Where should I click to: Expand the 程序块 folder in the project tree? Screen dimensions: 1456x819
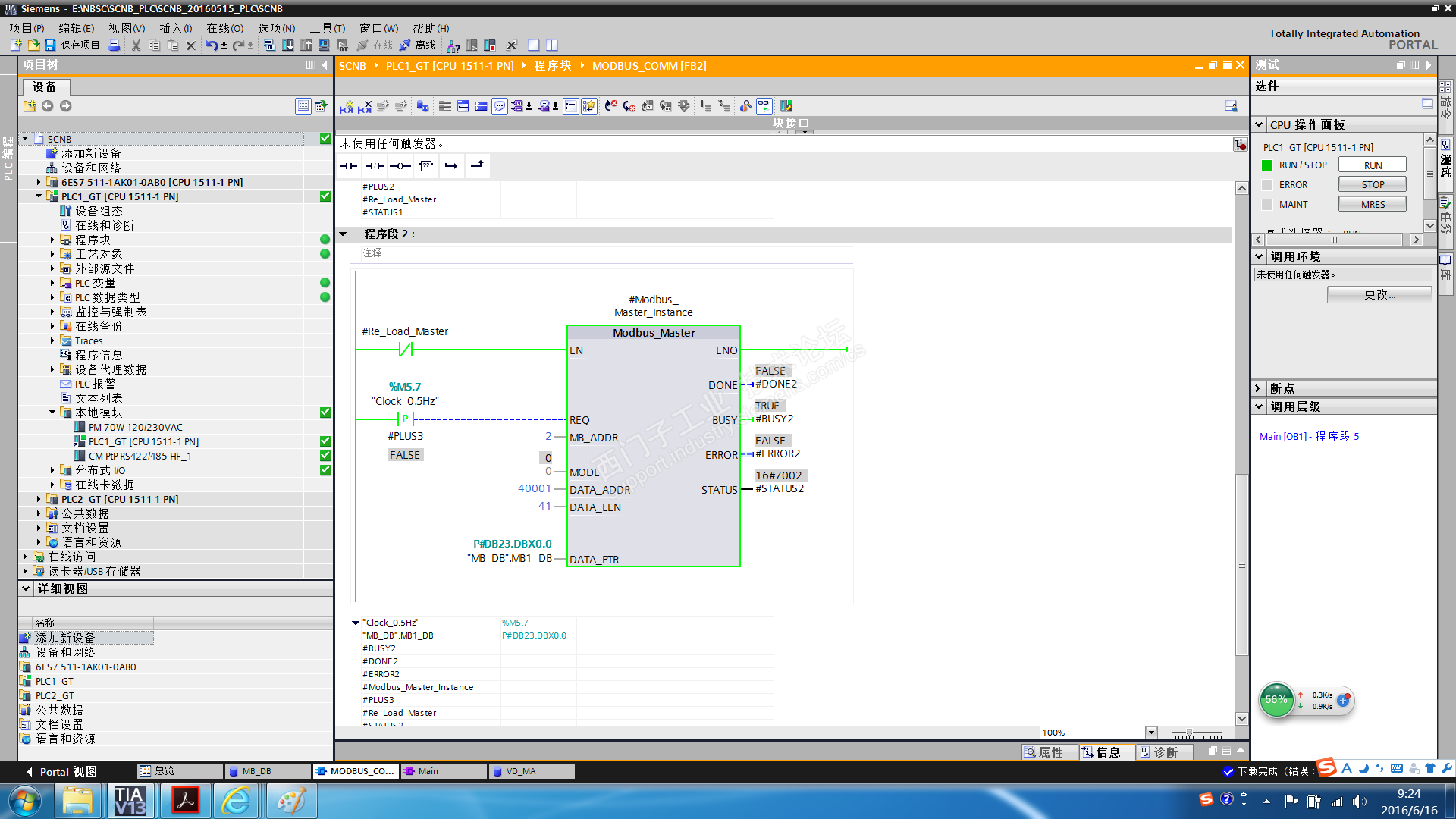click(x=52, y=240)
